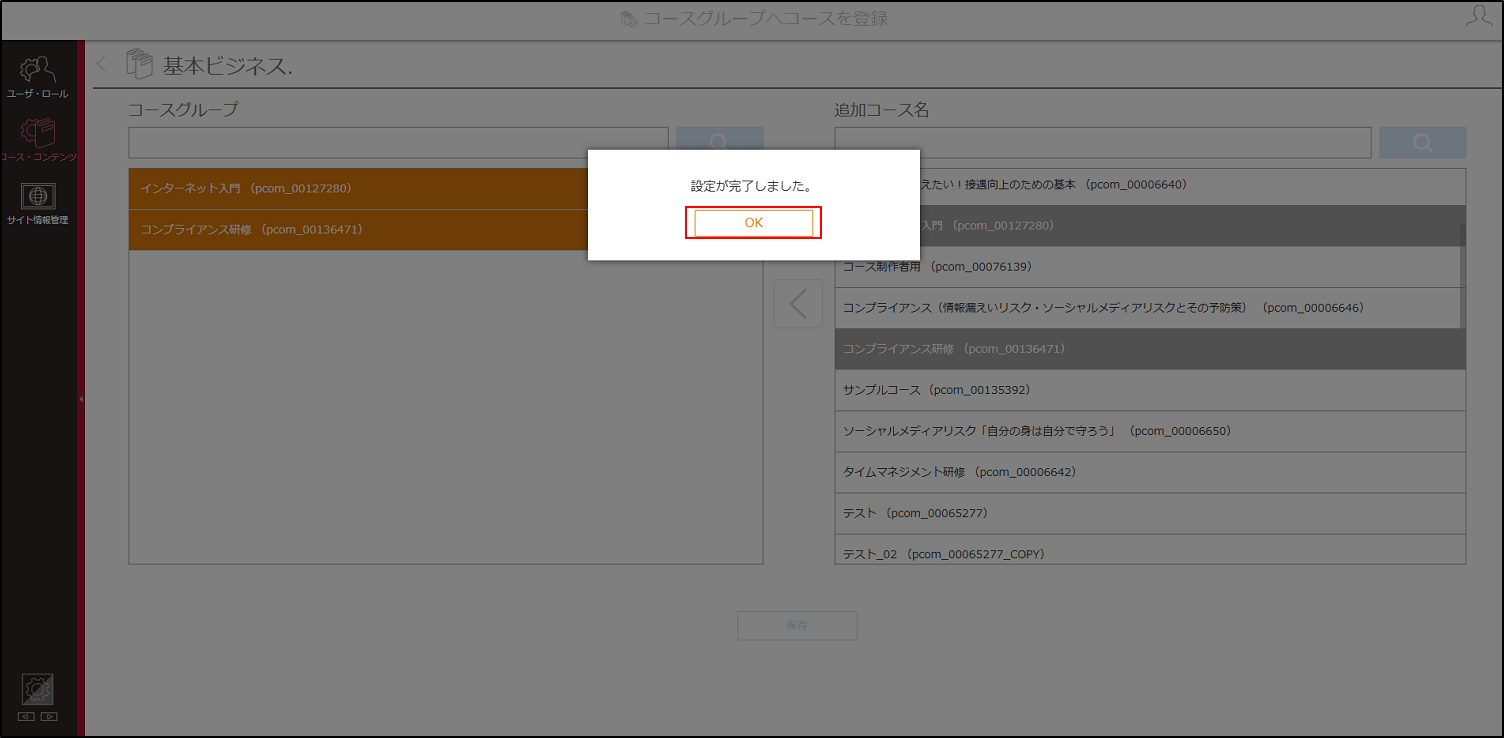Go back using the arrow beside 基本ビジネス

(x=102, y=65)
